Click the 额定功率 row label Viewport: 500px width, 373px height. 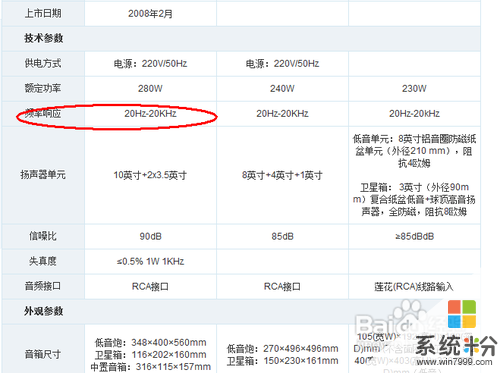pos(43,88)
